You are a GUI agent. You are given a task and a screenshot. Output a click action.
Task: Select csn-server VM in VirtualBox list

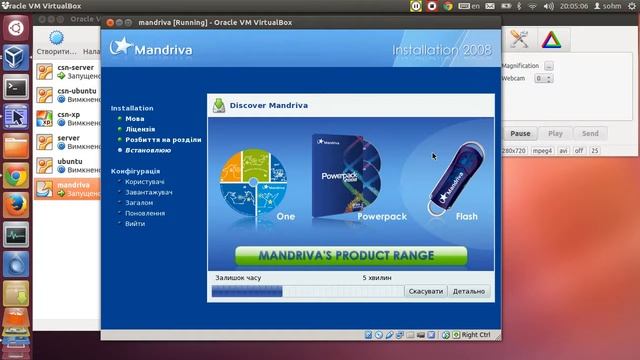point(68,72)
